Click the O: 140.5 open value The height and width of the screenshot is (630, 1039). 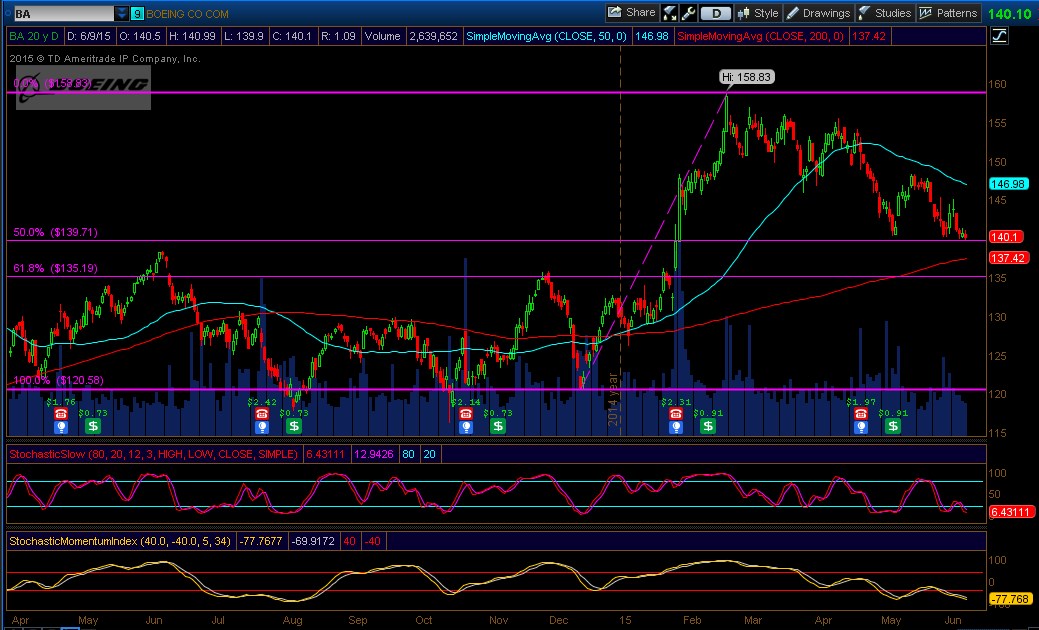tap(140, 36)
